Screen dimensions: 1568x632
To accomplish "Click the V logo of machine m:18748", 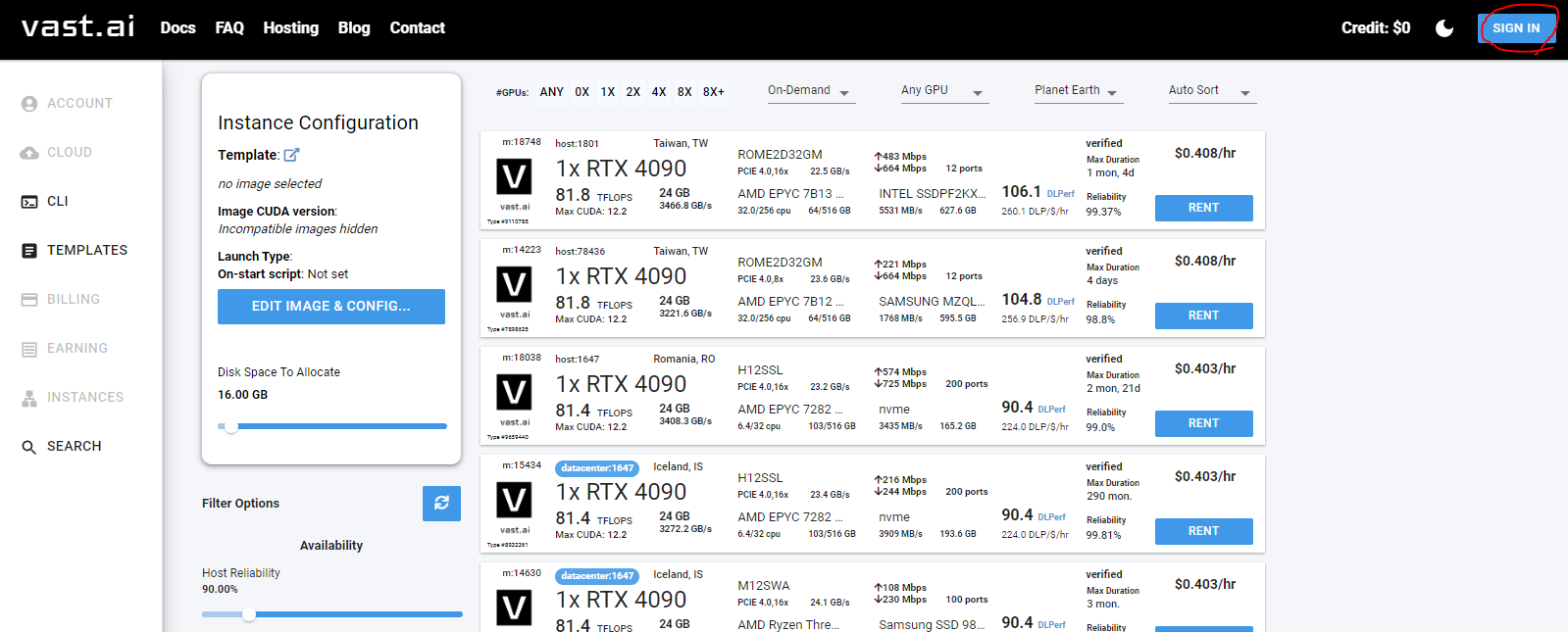I will click(515, 177).
